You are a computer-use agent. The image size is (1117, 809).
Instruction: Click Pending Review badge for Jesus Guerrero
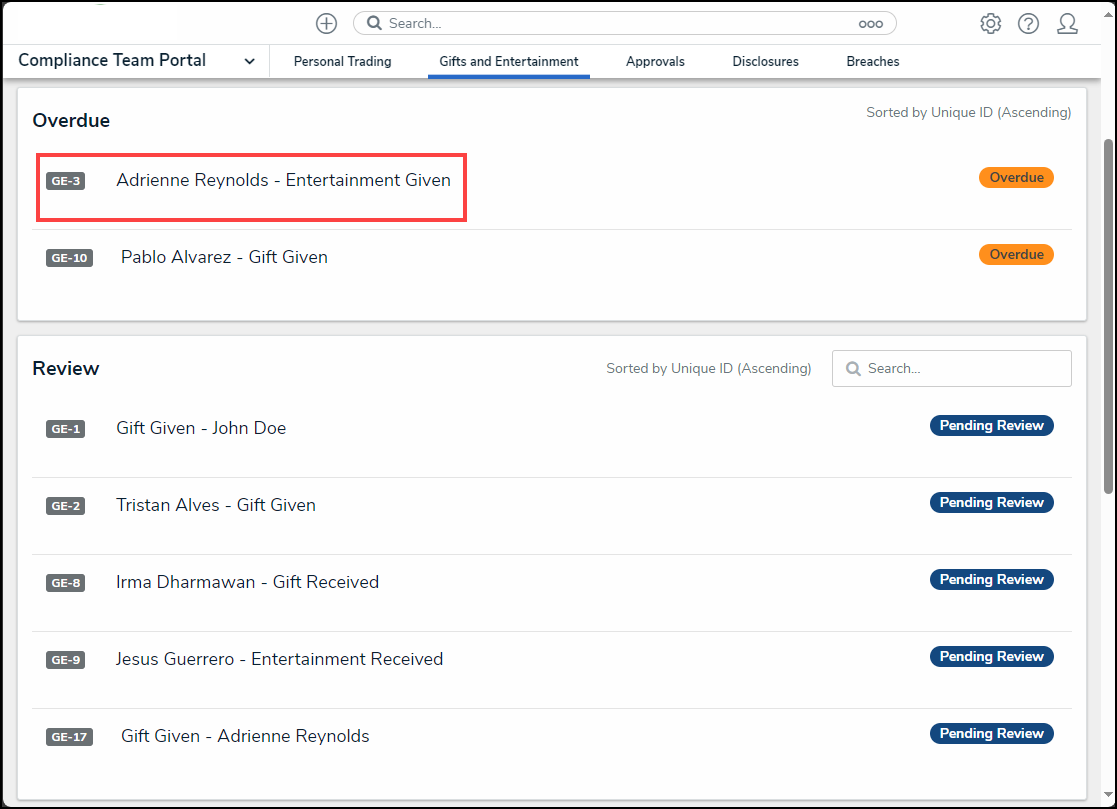tap(991, 656)
